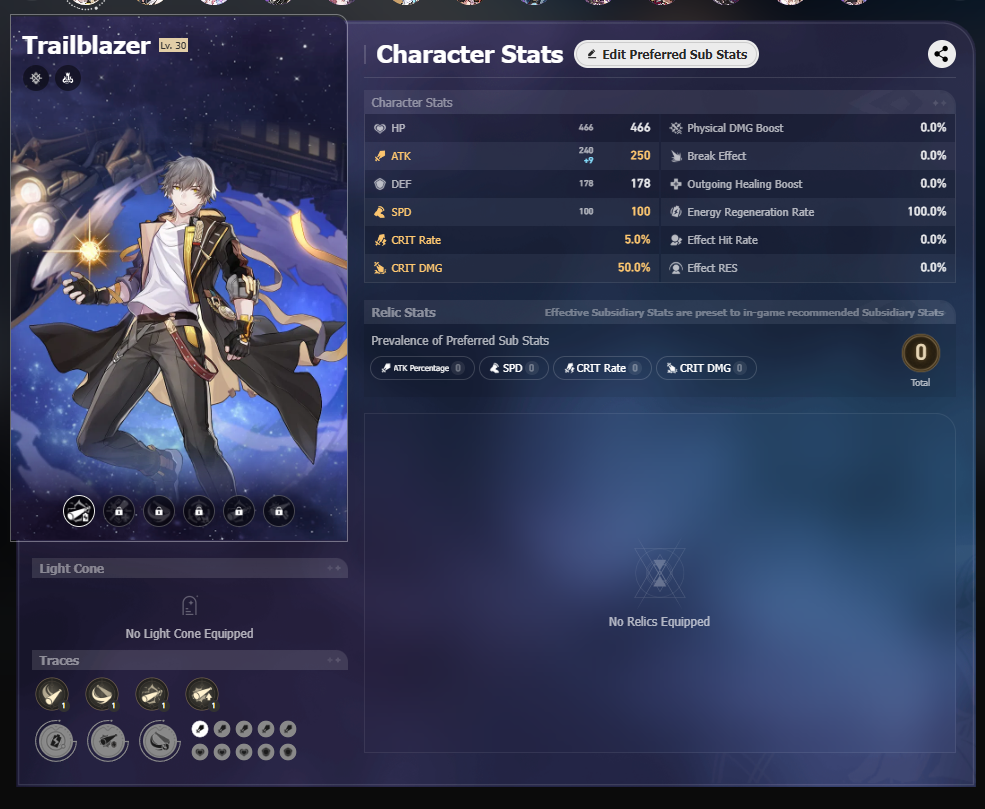This screenshot has width=985, height=809.
Task: Click the CRIT Rate value 5.0%
Action: click(637, 239)
